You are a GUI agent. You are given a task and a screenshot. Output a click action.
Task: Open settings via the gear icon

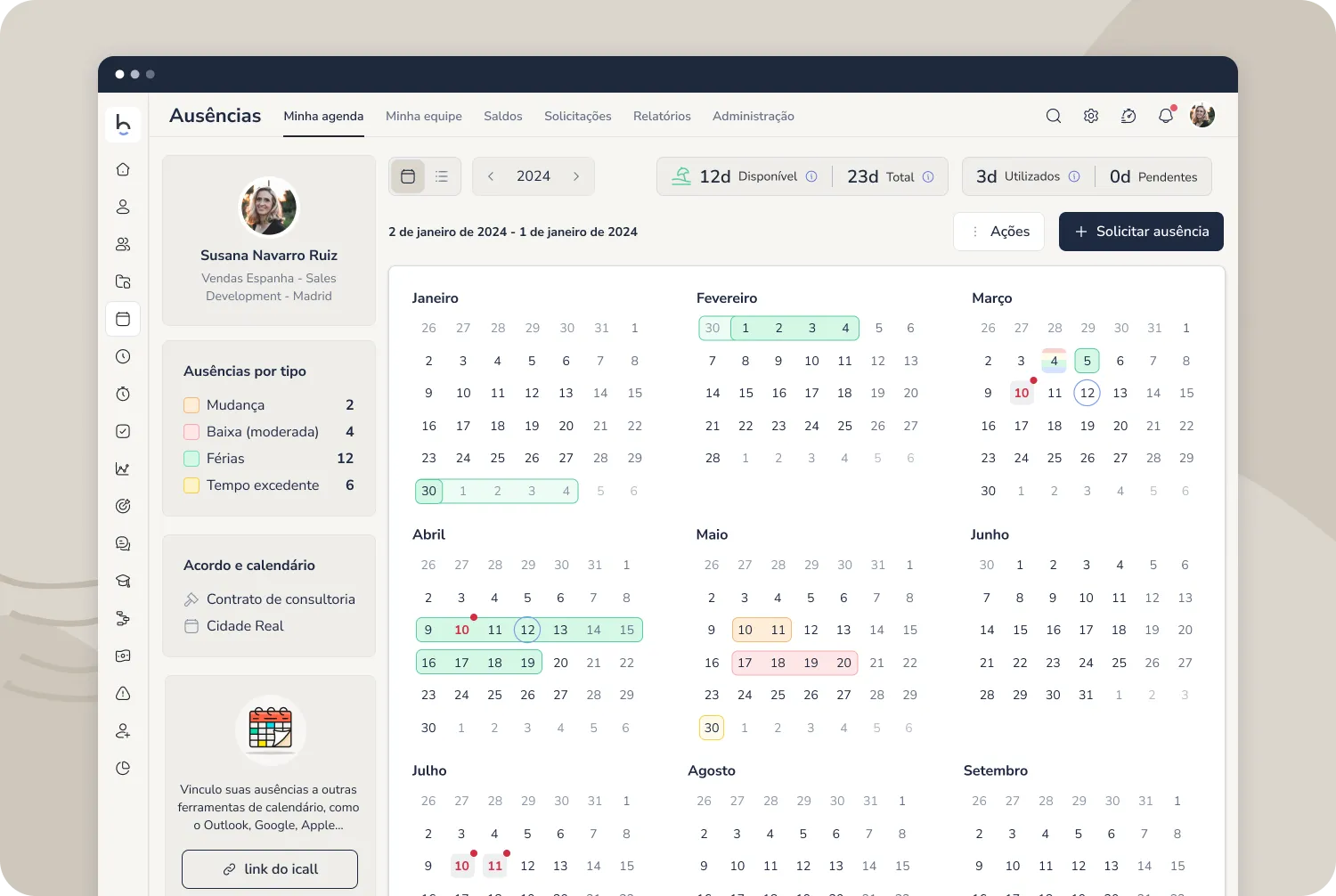(x=1091, y=116)
